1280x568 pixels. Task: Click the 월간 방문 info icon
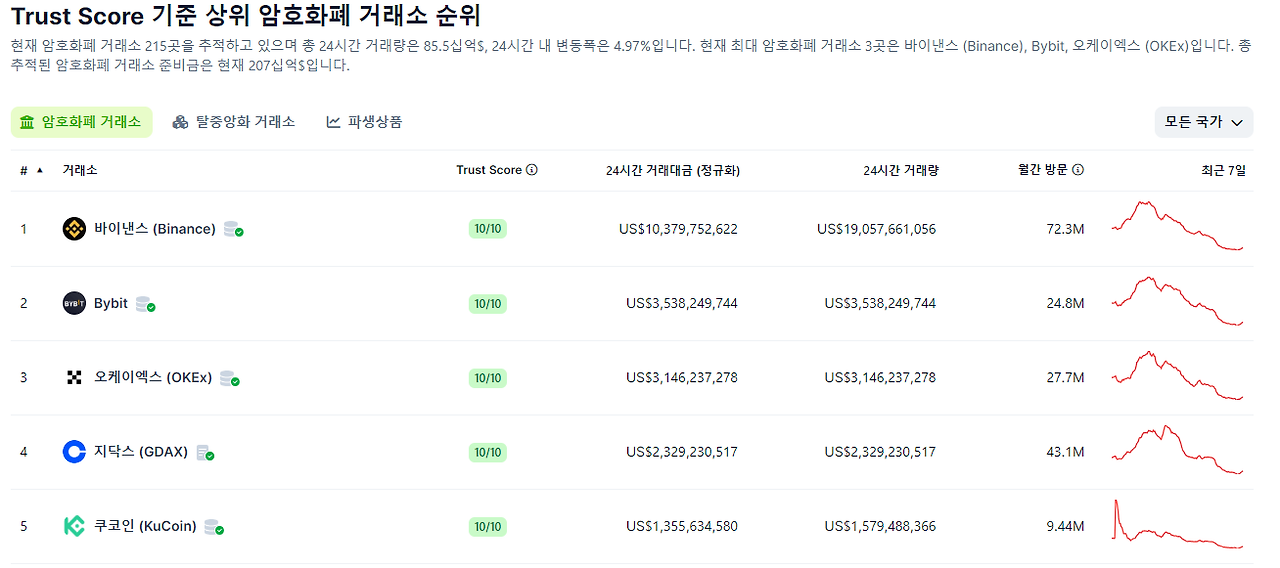1078,170
